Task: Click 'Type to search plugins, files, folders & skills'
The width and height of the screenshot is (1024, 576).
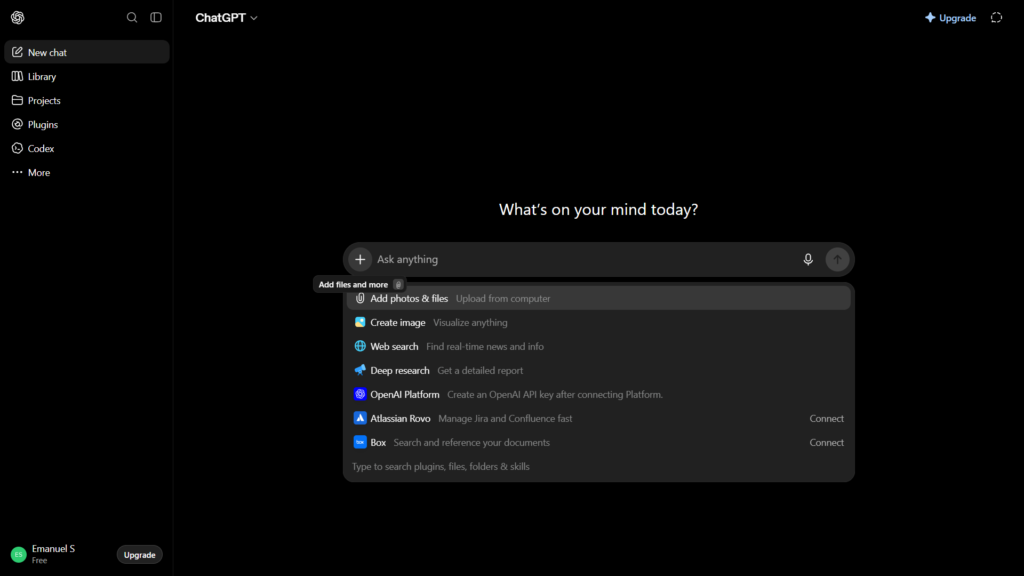Action: [x=441, y=466]
